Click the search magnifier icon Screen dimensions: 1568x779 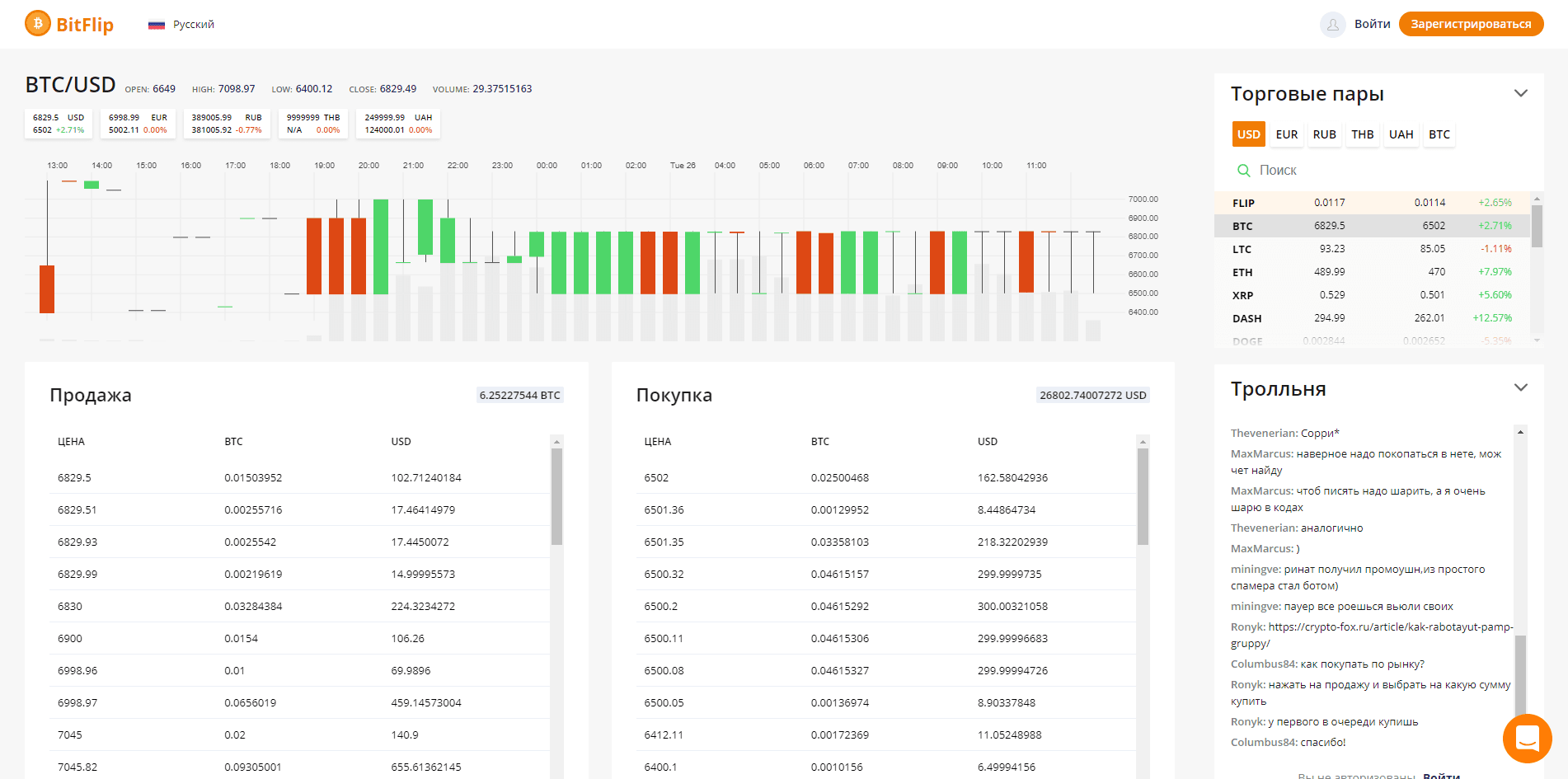click(1244, 171)
